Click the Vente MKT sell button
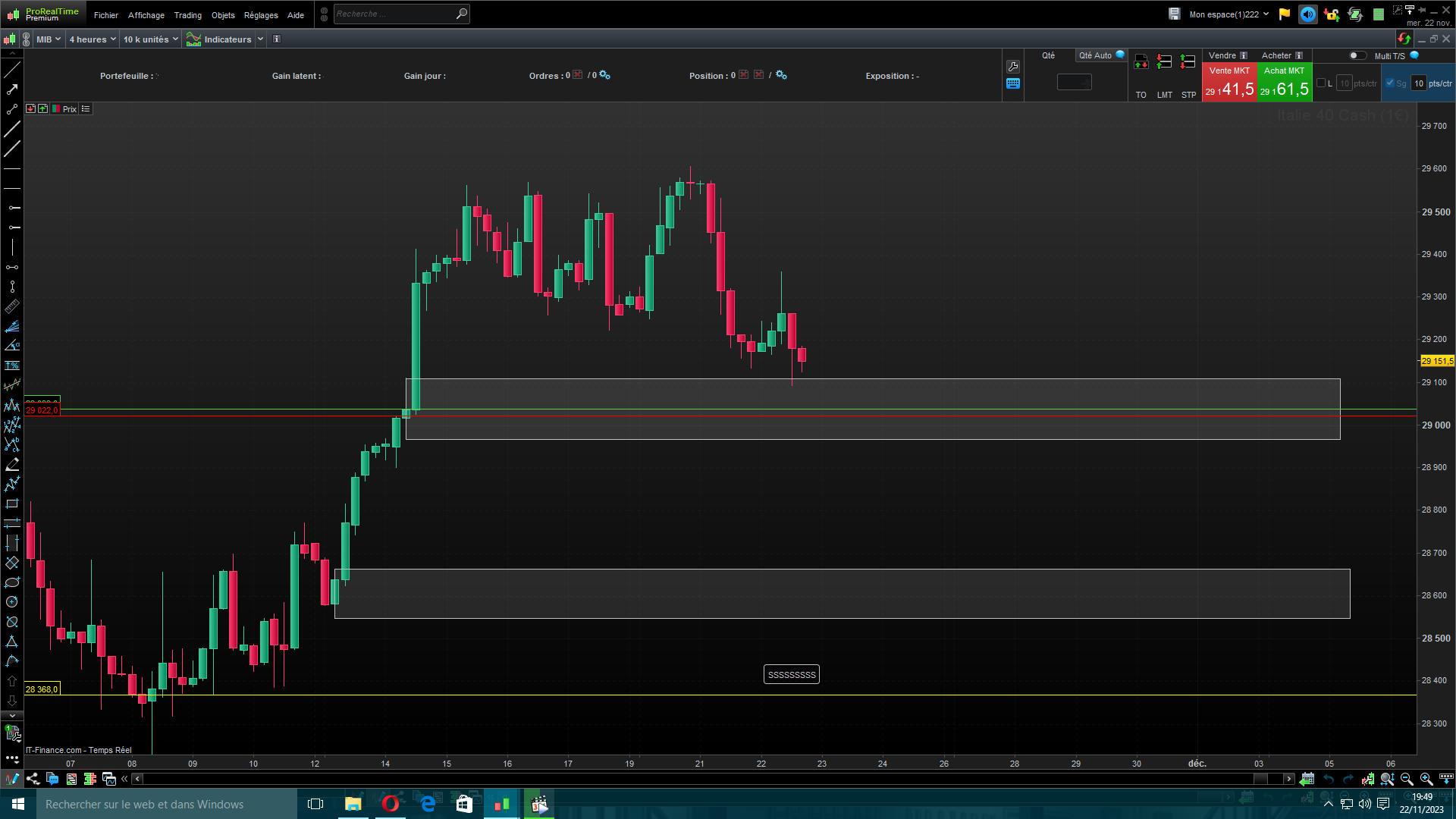Viewport: 1456px width, 819px height. 1229,82
